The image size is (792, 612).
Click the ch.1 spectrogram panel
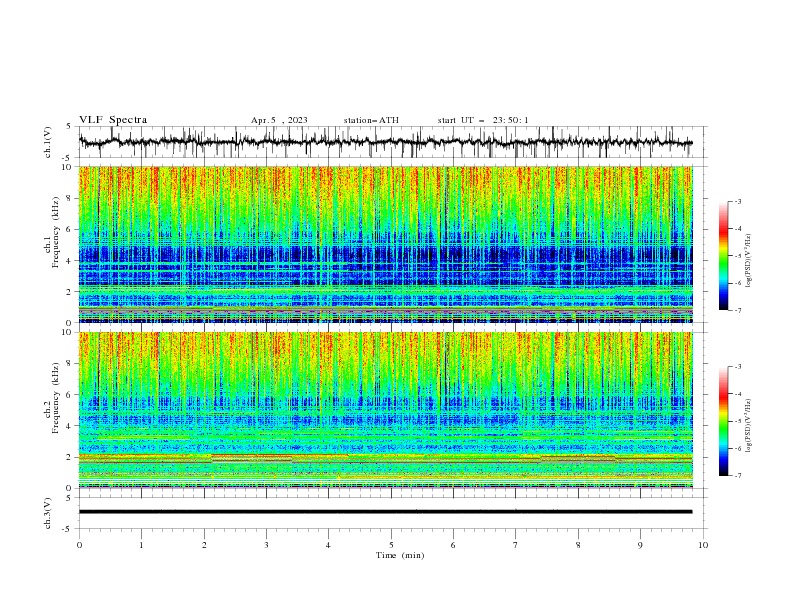[x=386, y=244]
